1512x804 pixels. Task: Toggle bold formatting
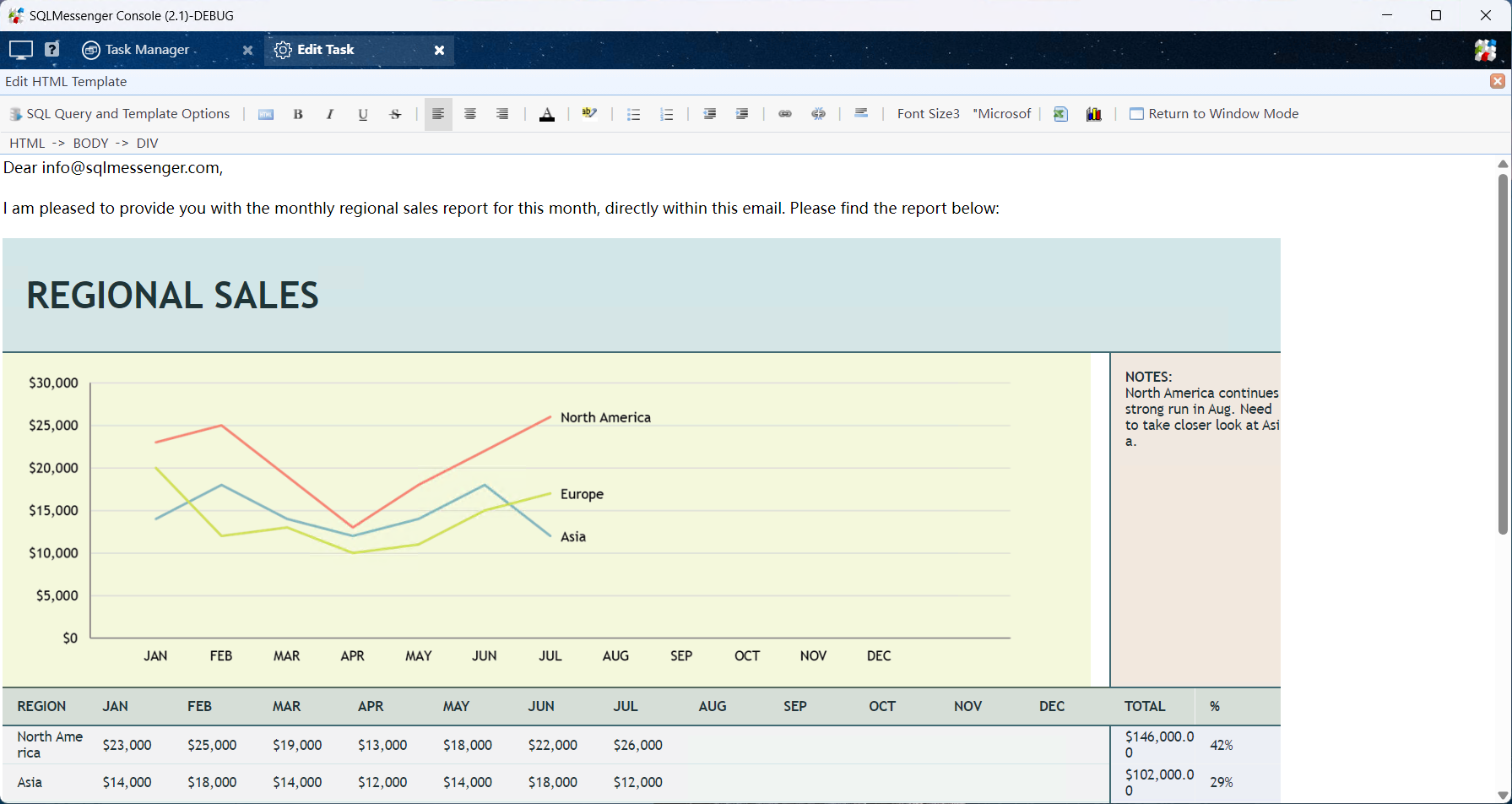point(298,114)
